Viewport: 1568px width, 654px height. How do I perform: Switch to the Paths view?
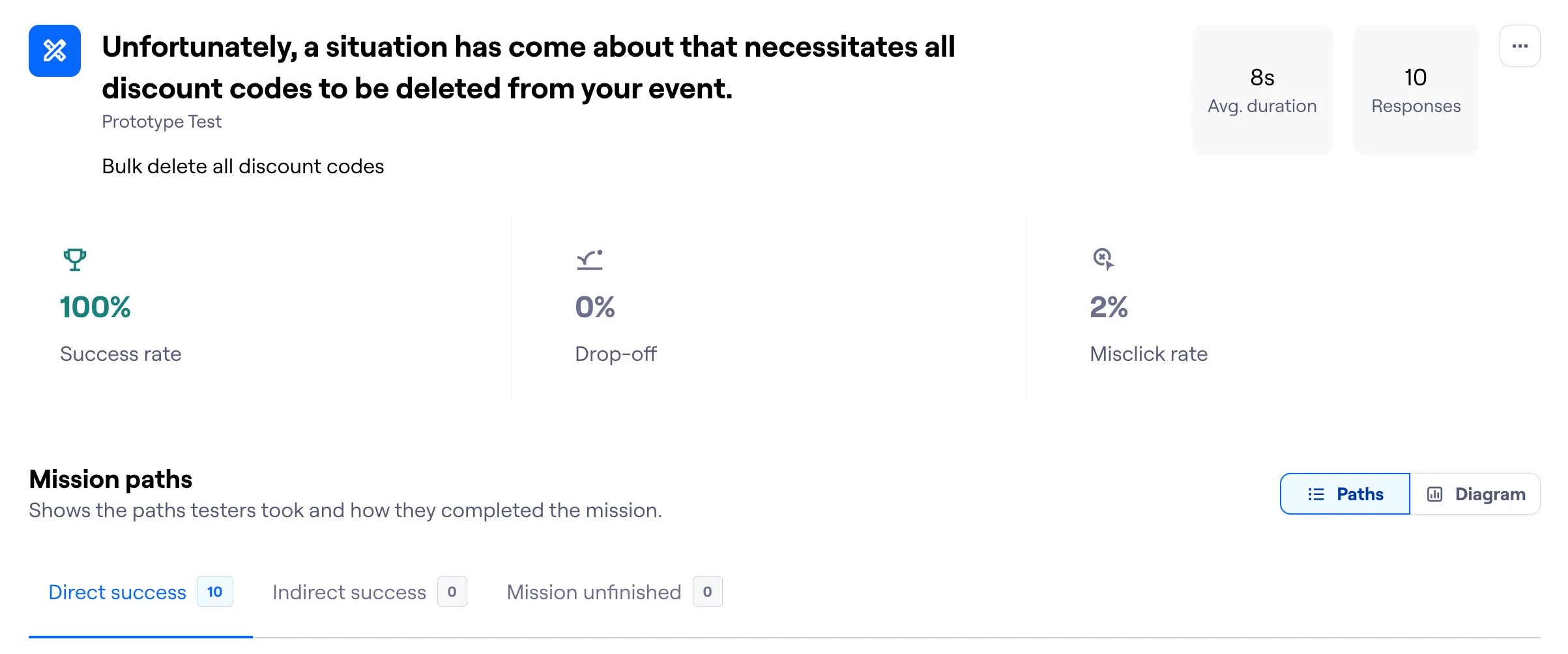(1345, 494)
